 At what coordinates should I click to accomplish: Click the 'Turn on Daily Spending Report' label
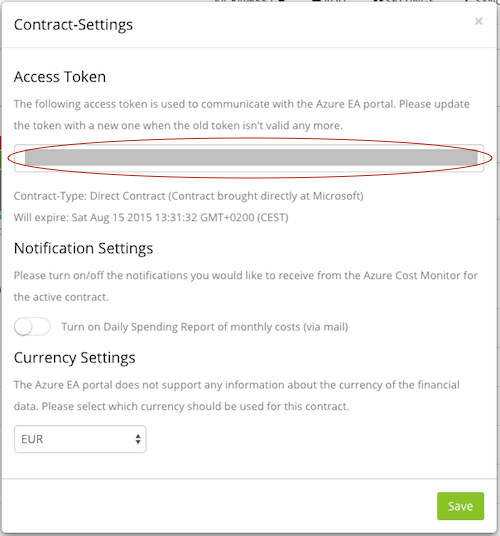point(204,327)
